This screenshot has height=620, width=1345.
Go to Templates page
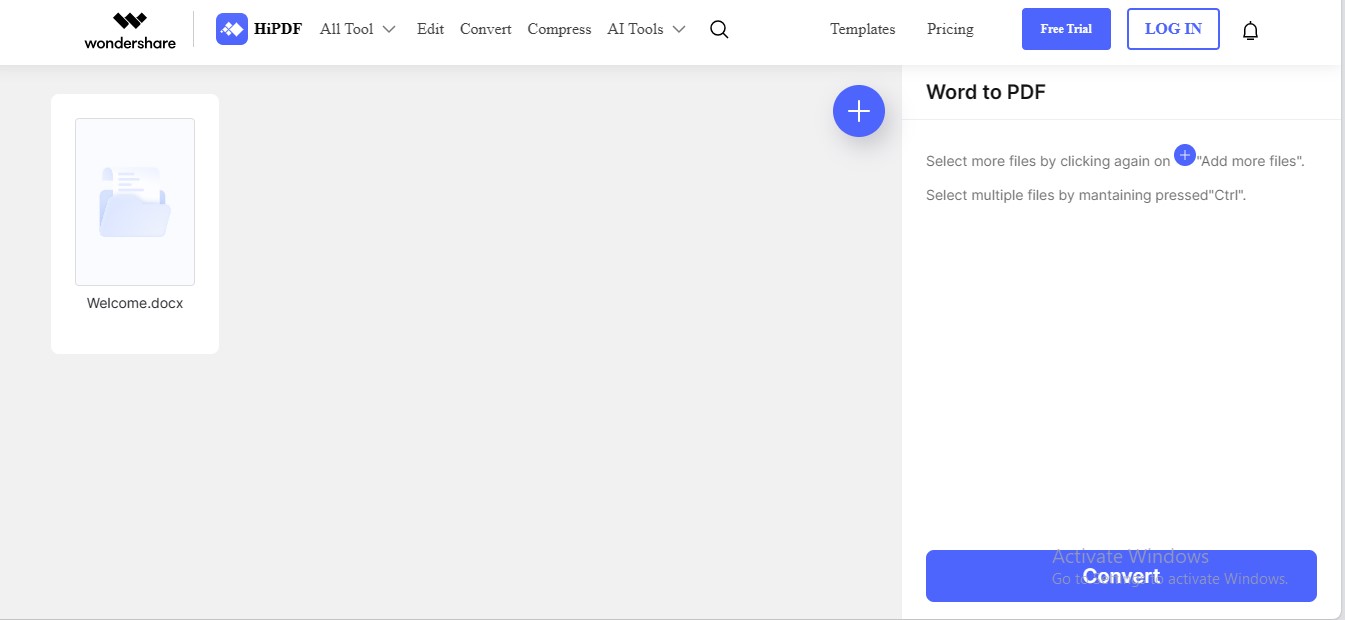(x=863, y=29)
